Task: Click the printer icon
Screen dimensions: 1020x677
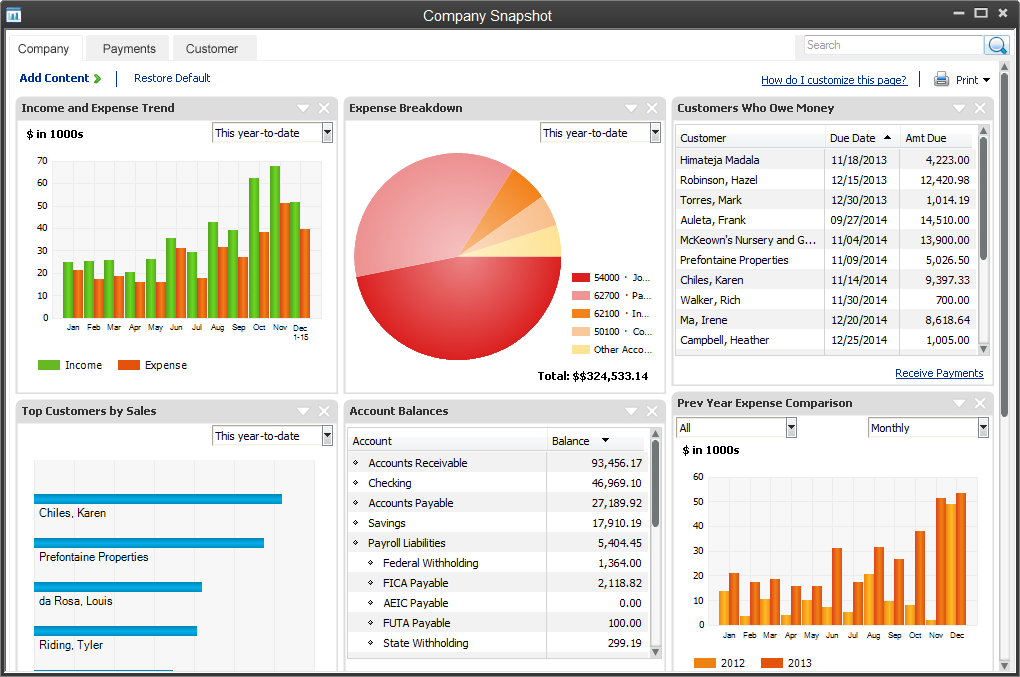Action: [x=941, y=80]
